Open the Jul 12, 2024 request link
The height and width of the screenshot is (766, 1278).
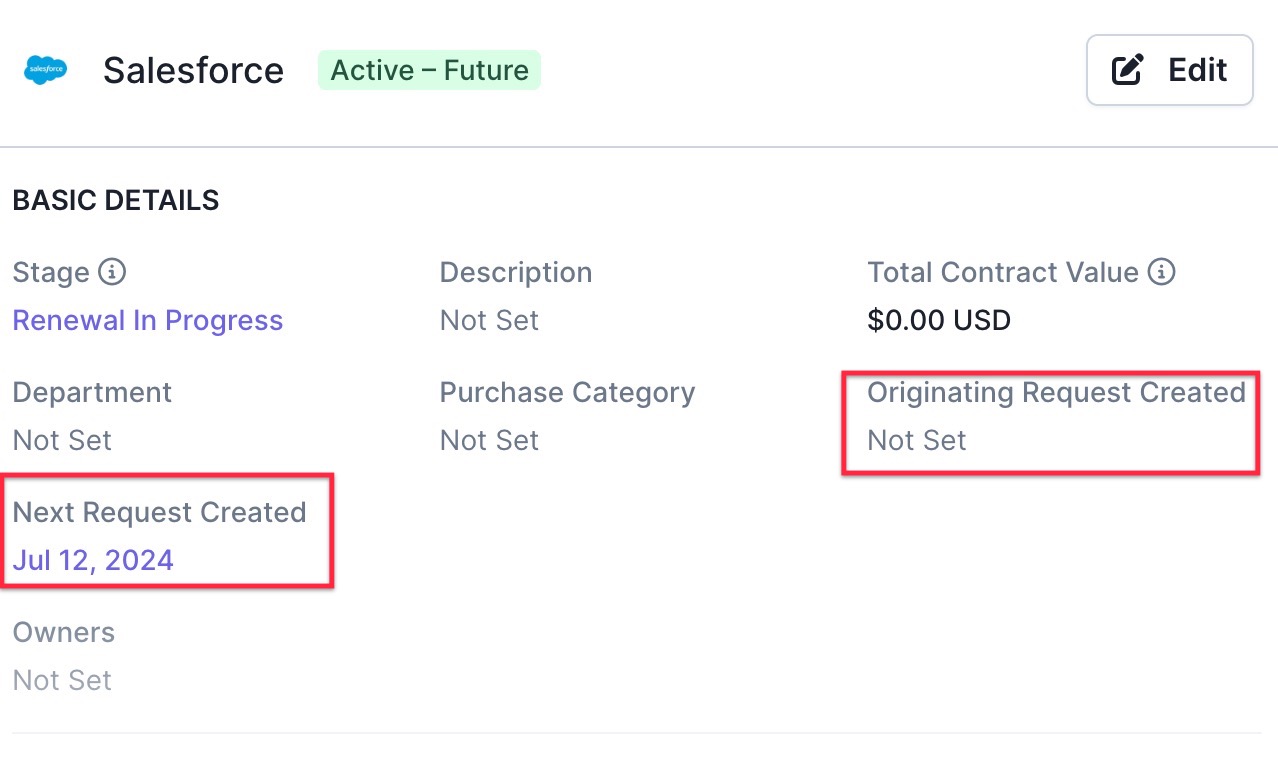[x=93, y=560]
